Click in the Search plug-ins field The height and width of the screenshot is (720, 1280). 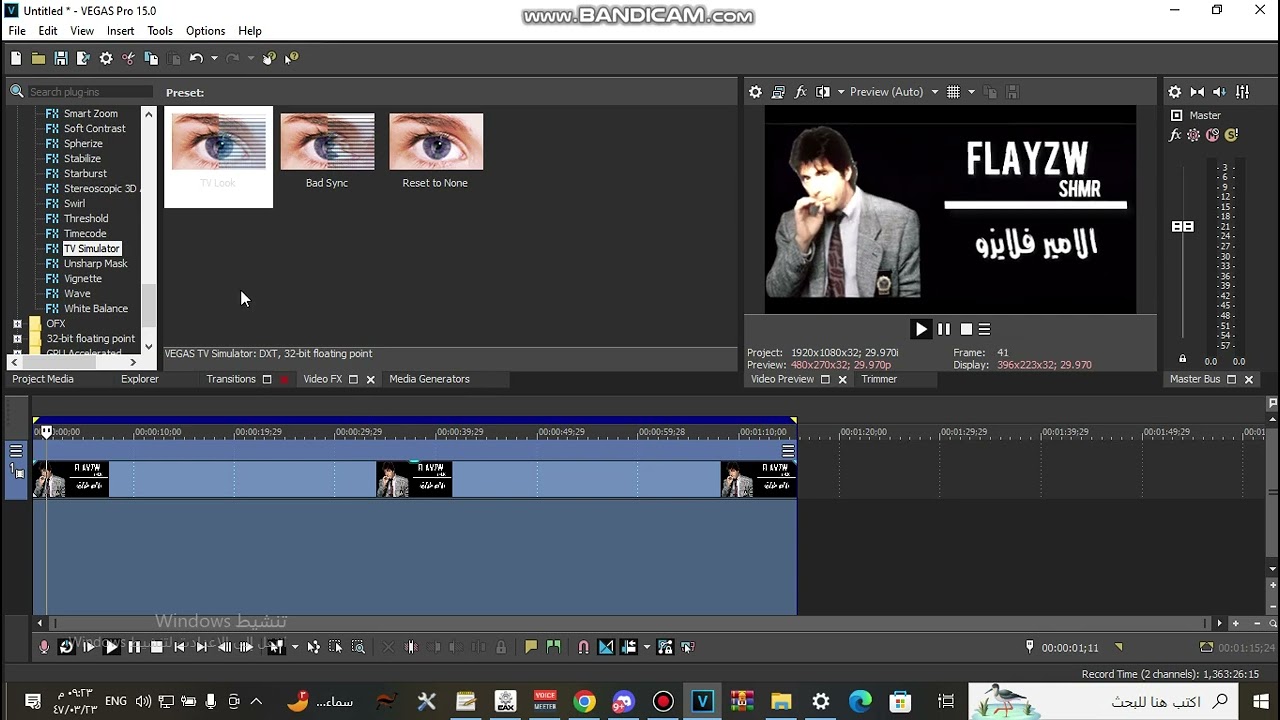click(x=89, y=92)
